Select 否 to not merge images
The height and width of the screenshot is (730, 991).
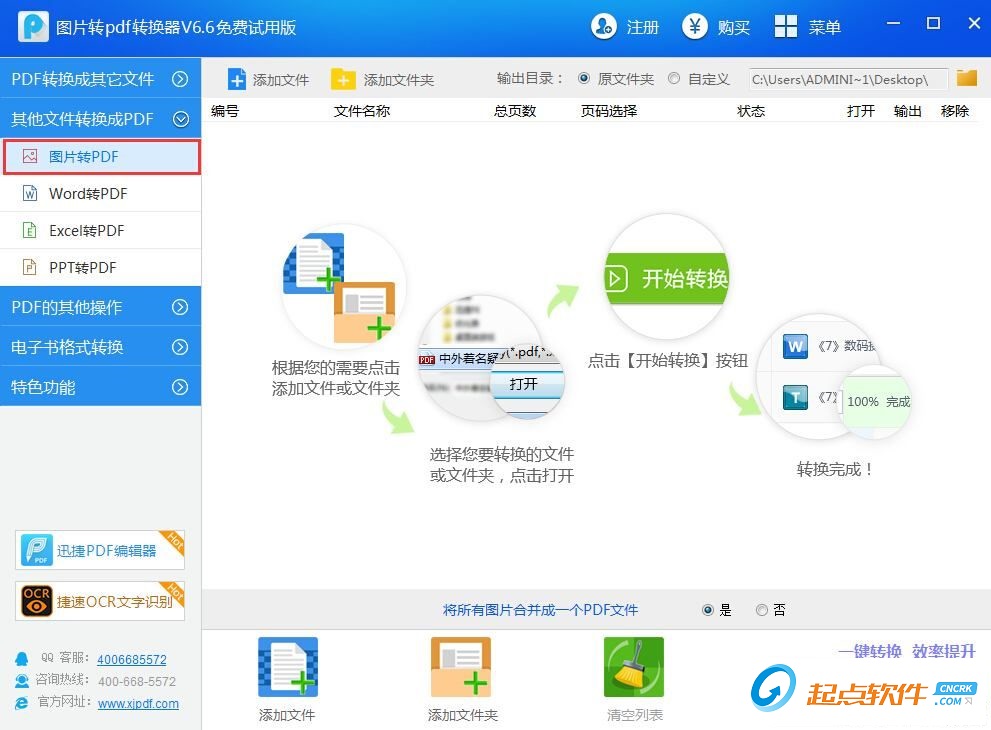(x=761, y=609)
